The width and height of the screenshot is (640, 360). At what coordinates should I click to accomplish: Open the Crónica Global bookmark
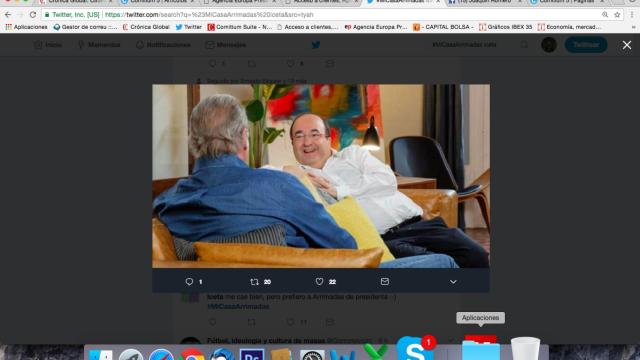point(146,27)
